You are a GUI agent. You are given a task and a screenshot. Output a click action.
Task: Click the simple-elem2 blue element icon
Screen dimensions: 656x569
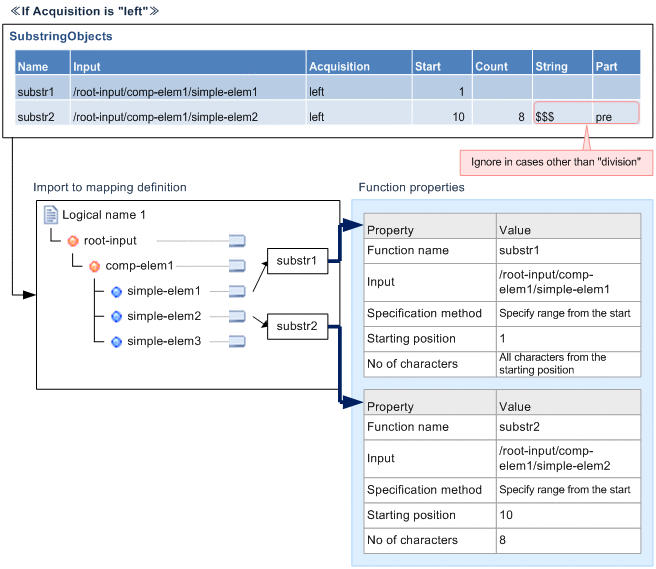pyautogui.click(x=116, y=317)
